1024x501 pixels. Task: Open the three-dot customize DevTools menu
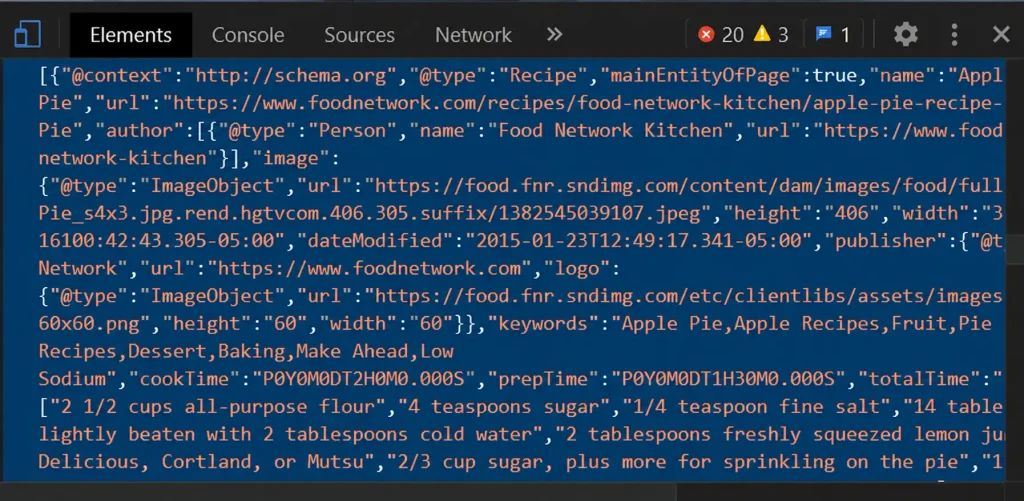954,35
